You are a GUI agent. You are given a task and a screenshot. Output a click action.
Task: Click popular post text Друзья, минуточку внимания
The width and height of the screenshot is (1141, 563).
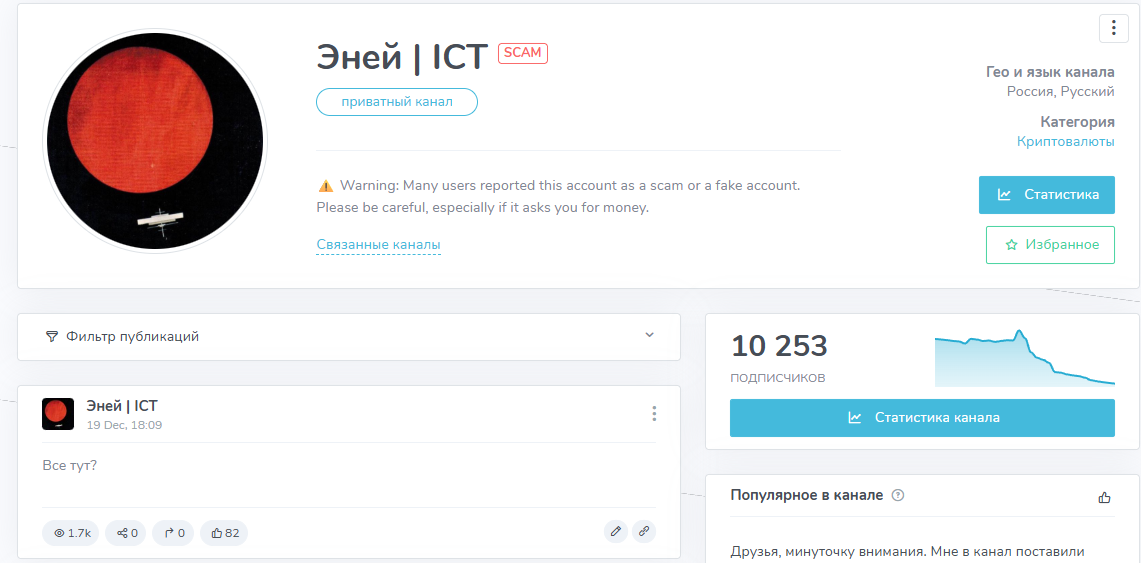908,552
